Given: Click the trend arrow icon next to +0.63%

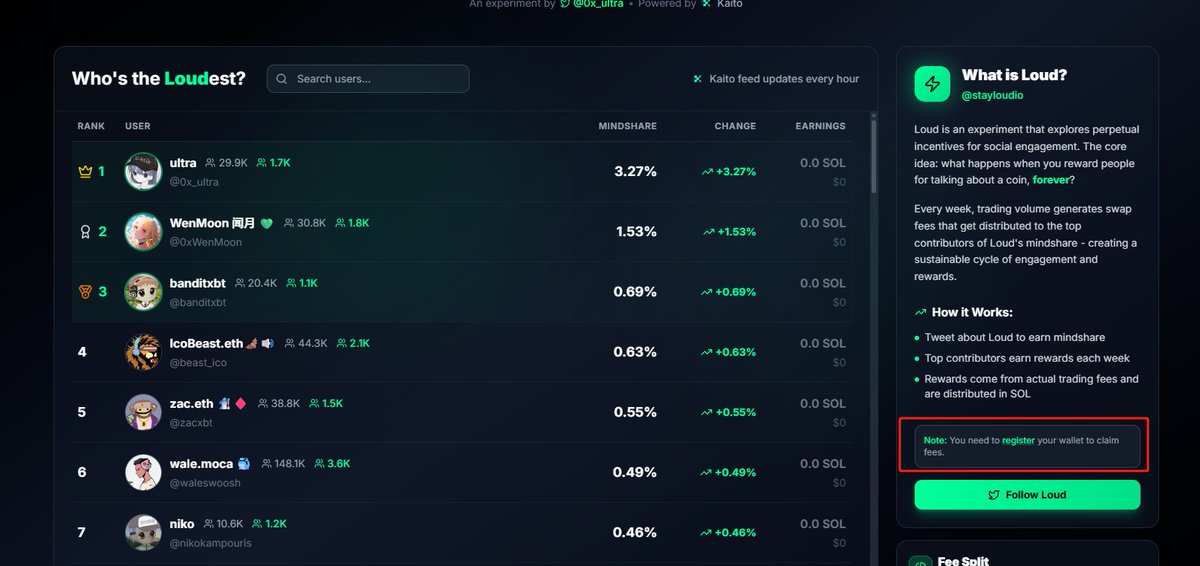Looking at the screenshot, I should tap(707, 352).
